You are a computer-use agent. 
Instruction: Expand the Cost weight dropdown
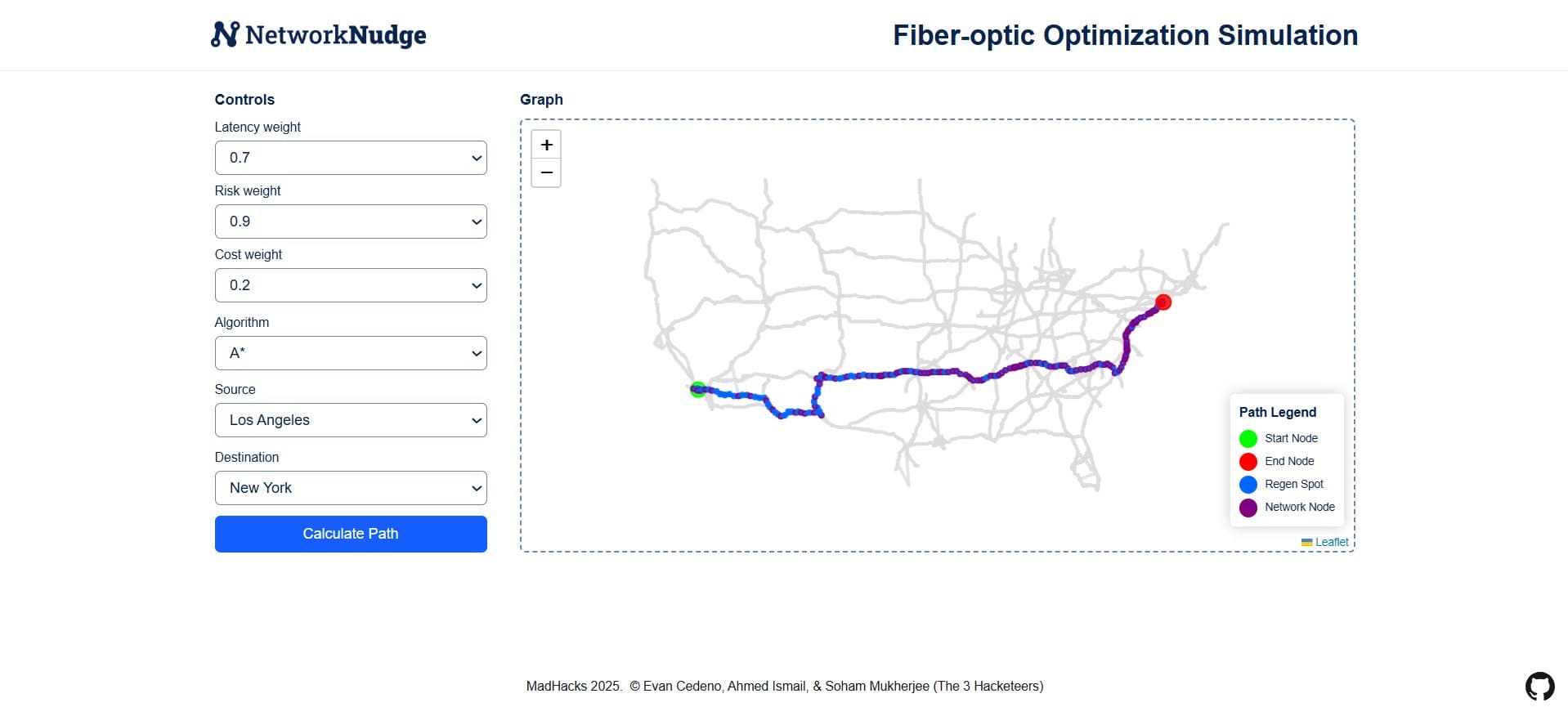[351, 285]
